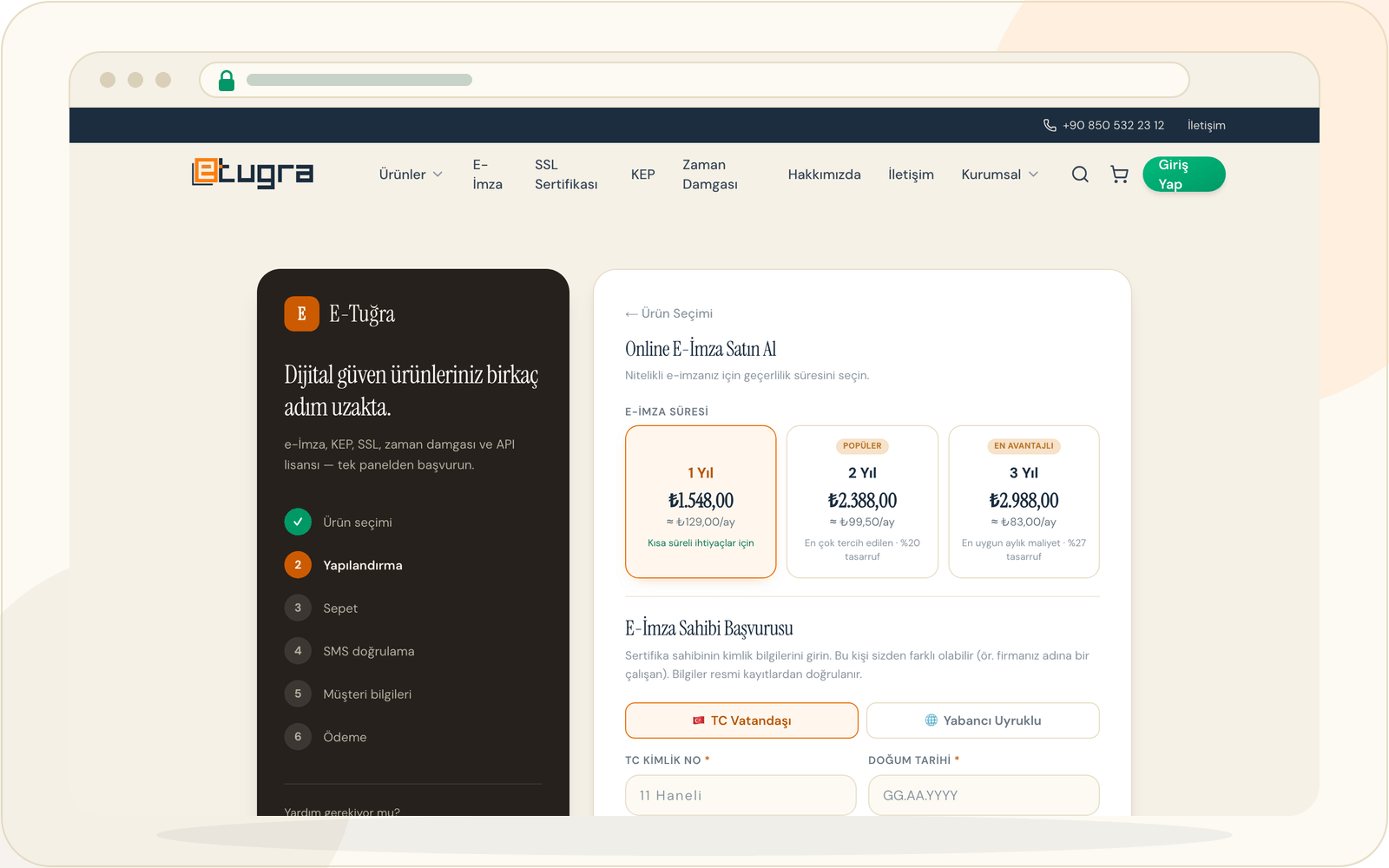This screenshot has height=868, width=1389.
Task: Click ≈ ₺99,50/ay monthly price
Action: tap(862, 522)
